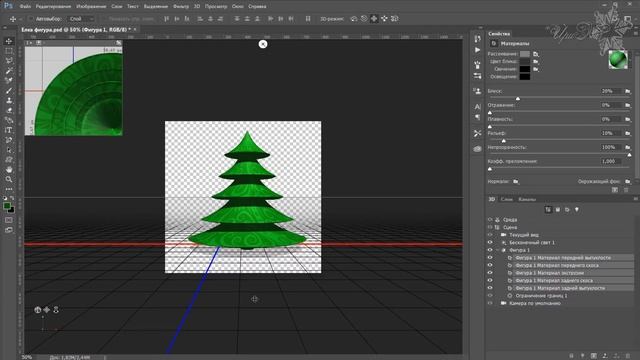Collapse Фигура 1 tree node
The width and height of the screenshot is (640, 360).
tap(498, 250)
